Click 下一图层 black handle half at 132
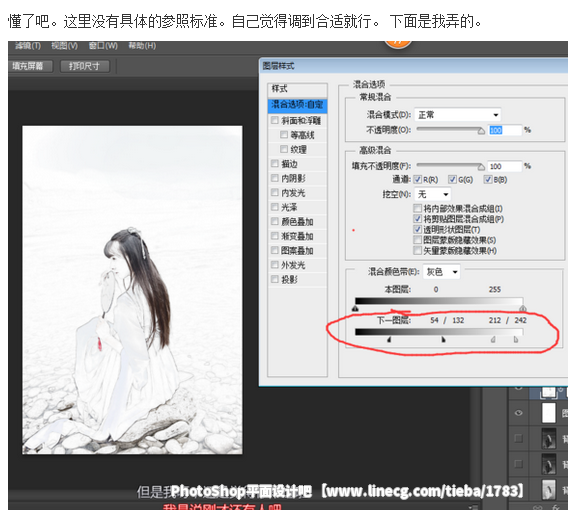The image size is (579, 510). click(443, 339)
